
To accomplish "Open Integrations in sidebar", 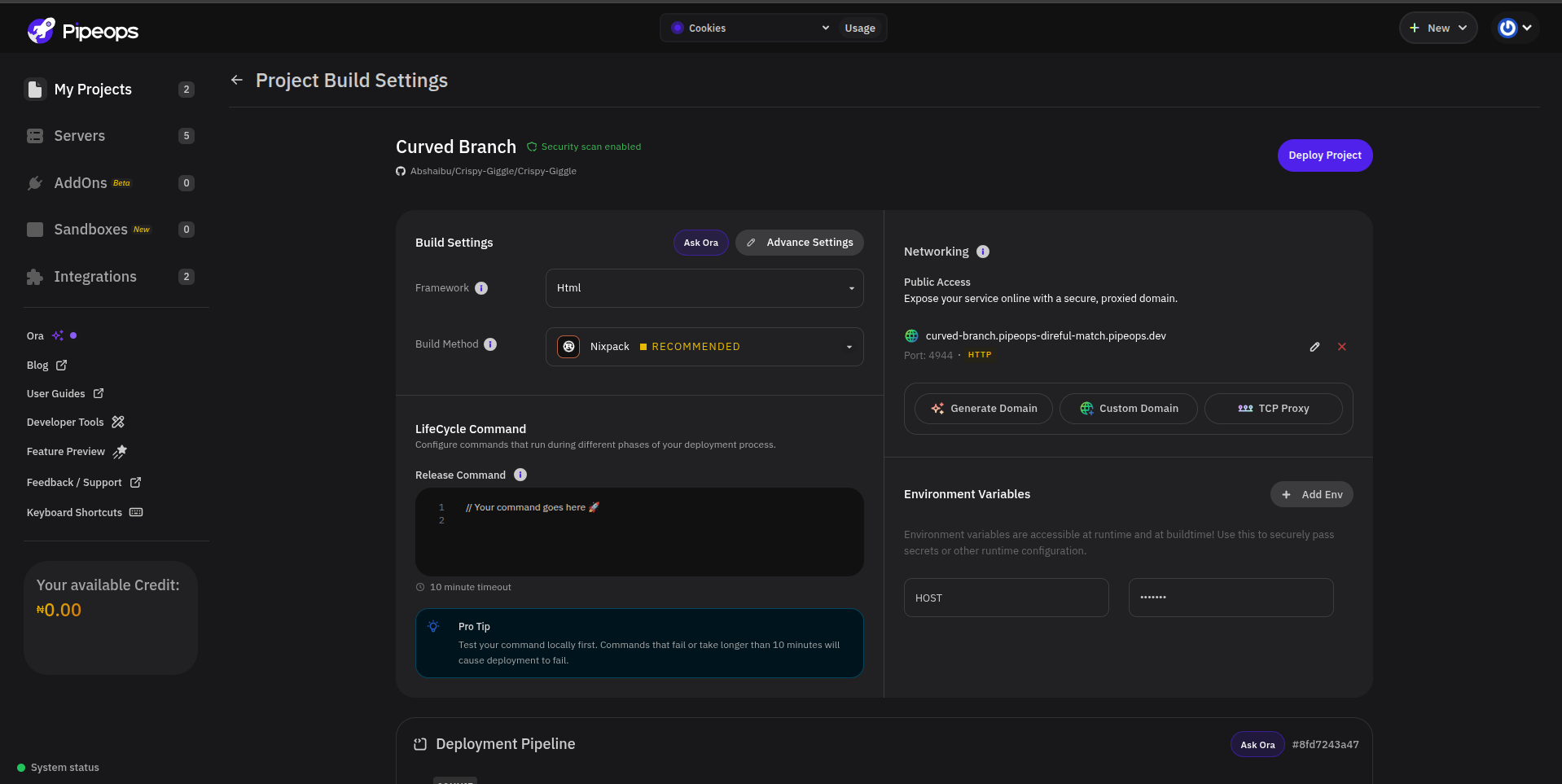I will click(111, 277).
